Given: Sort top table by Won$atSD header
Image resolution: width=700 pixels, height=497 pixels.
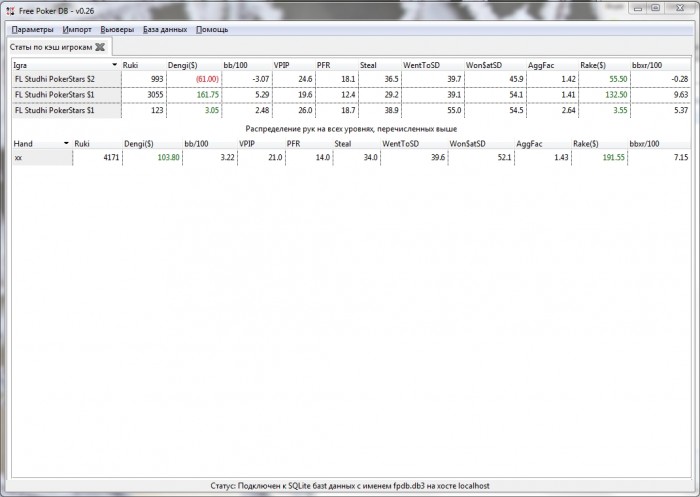Looking at the screenshot, I should [x=495, y=65].
